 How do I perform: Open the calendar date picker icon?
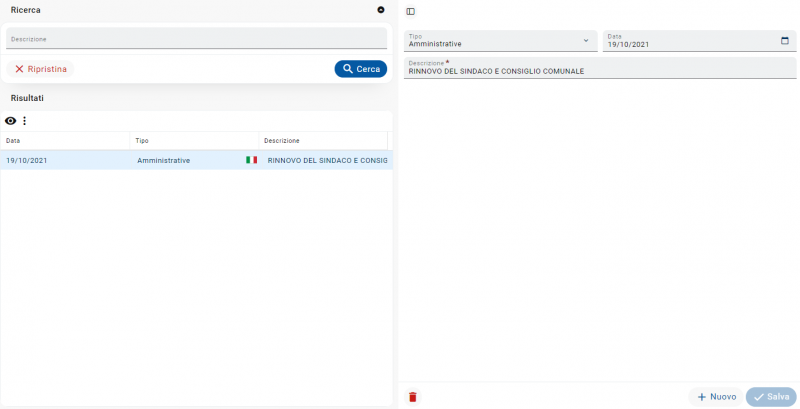coord(785,41)
